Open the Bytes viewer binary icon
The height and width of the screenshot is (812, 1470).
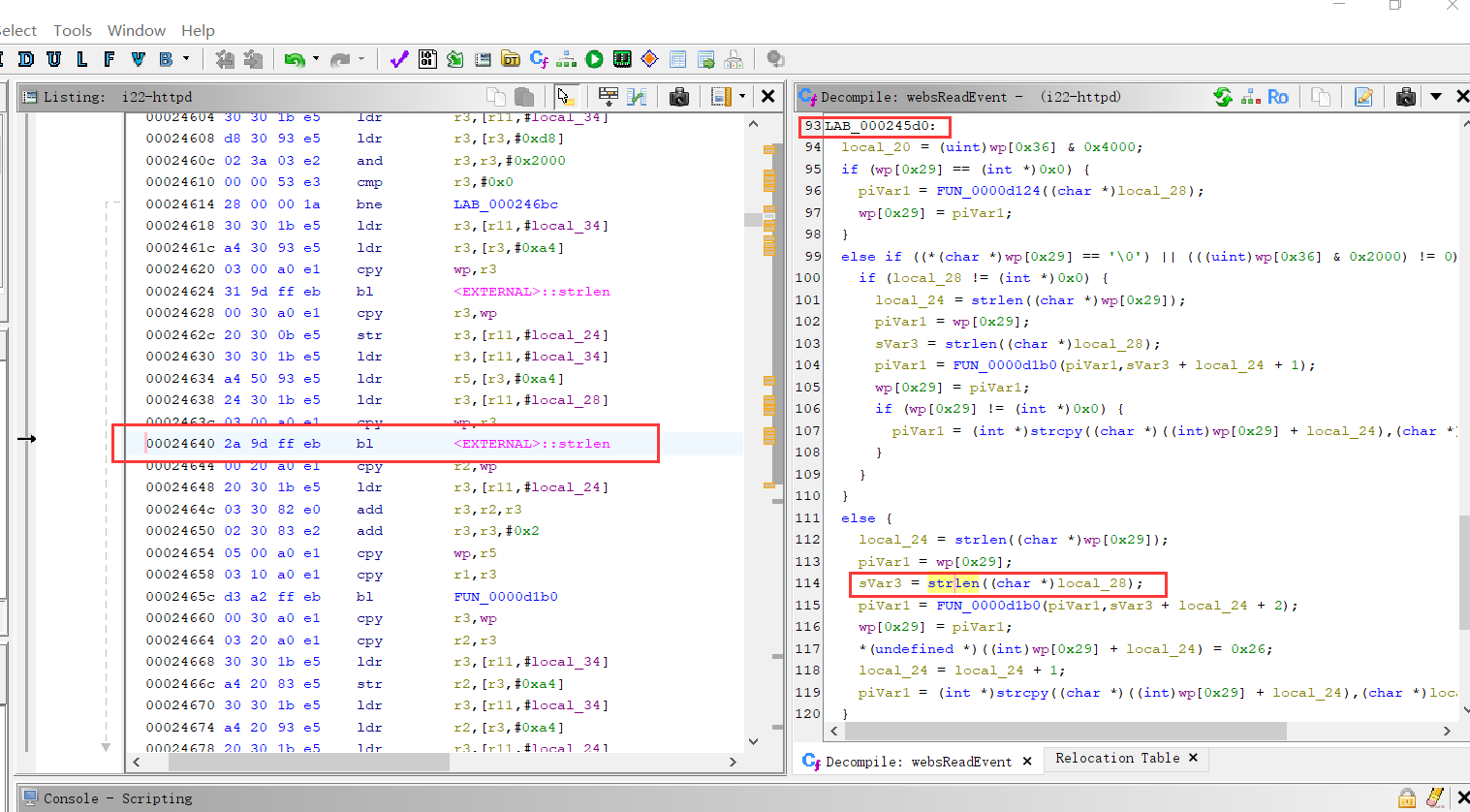point(427,59)
